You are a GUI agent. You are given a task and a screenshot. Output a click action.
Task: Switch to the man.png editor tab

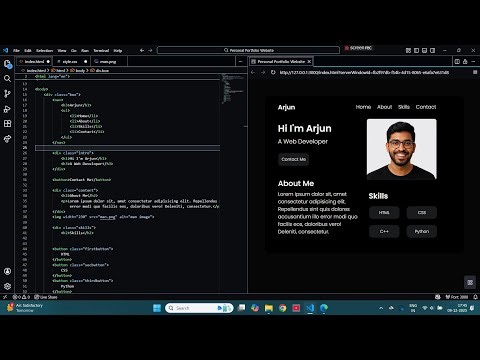pyautogui.click(x=108, y=62)
